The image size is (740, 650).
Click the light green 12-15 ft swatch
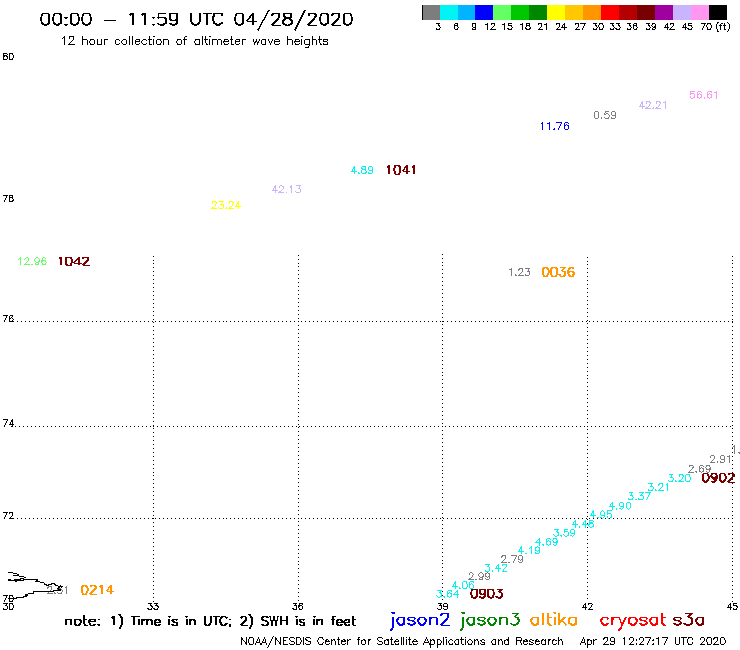502,12
